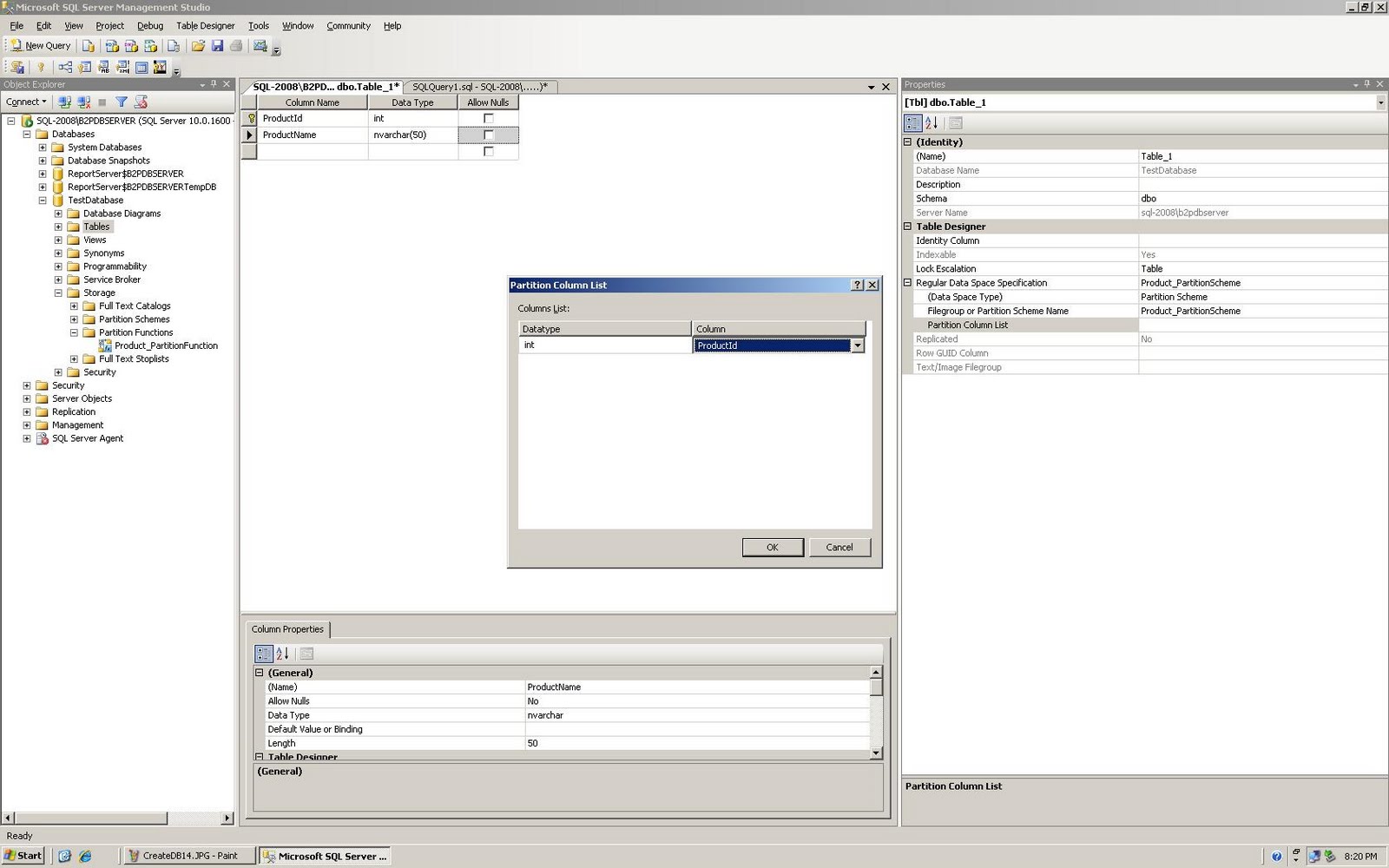The width and height of the screenshot is (1389, 868).
Task: Click the New Query button
Action: click(41, 46)
